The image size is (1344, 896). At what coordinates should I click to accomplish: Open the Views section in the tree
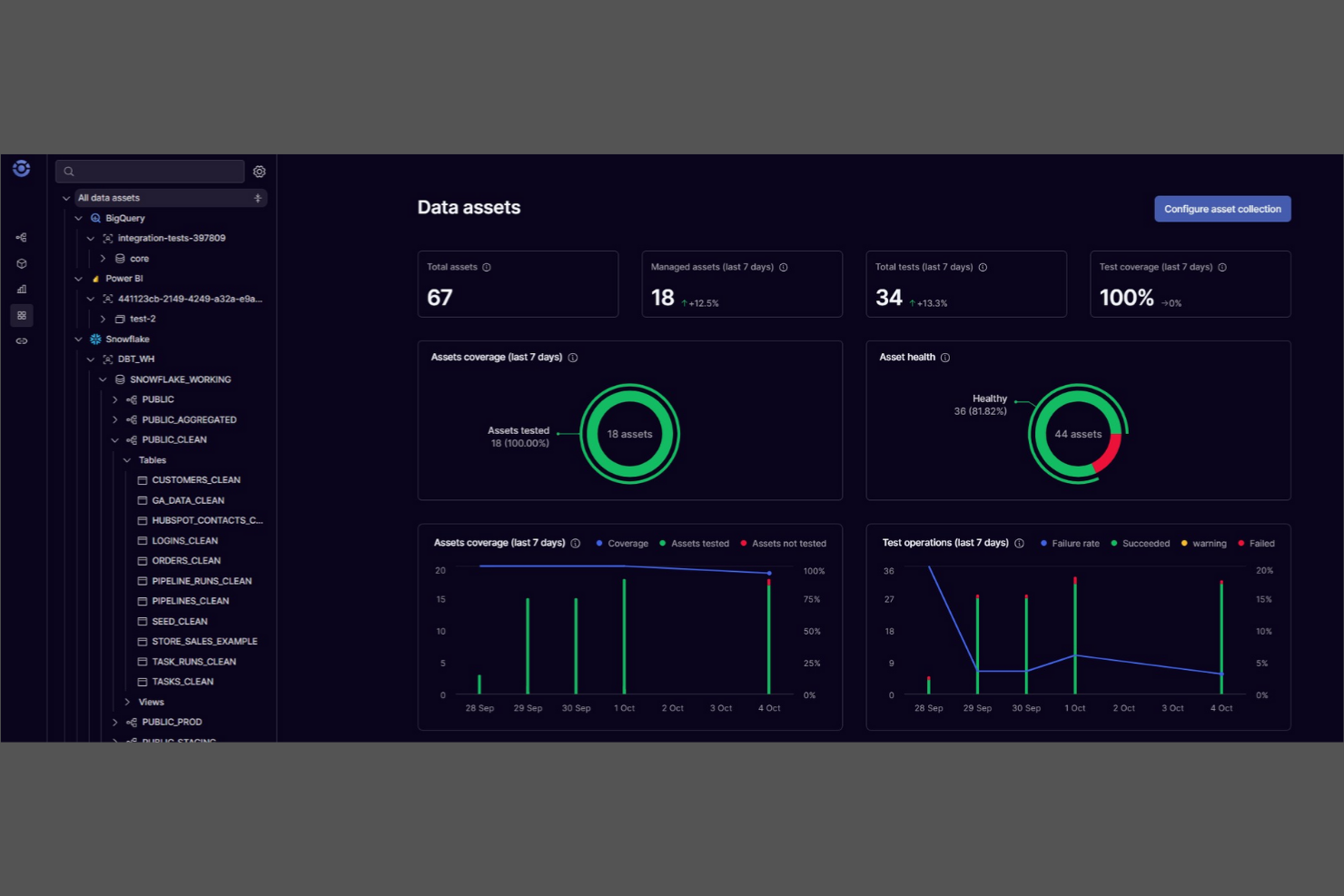[x=149, y=702]
